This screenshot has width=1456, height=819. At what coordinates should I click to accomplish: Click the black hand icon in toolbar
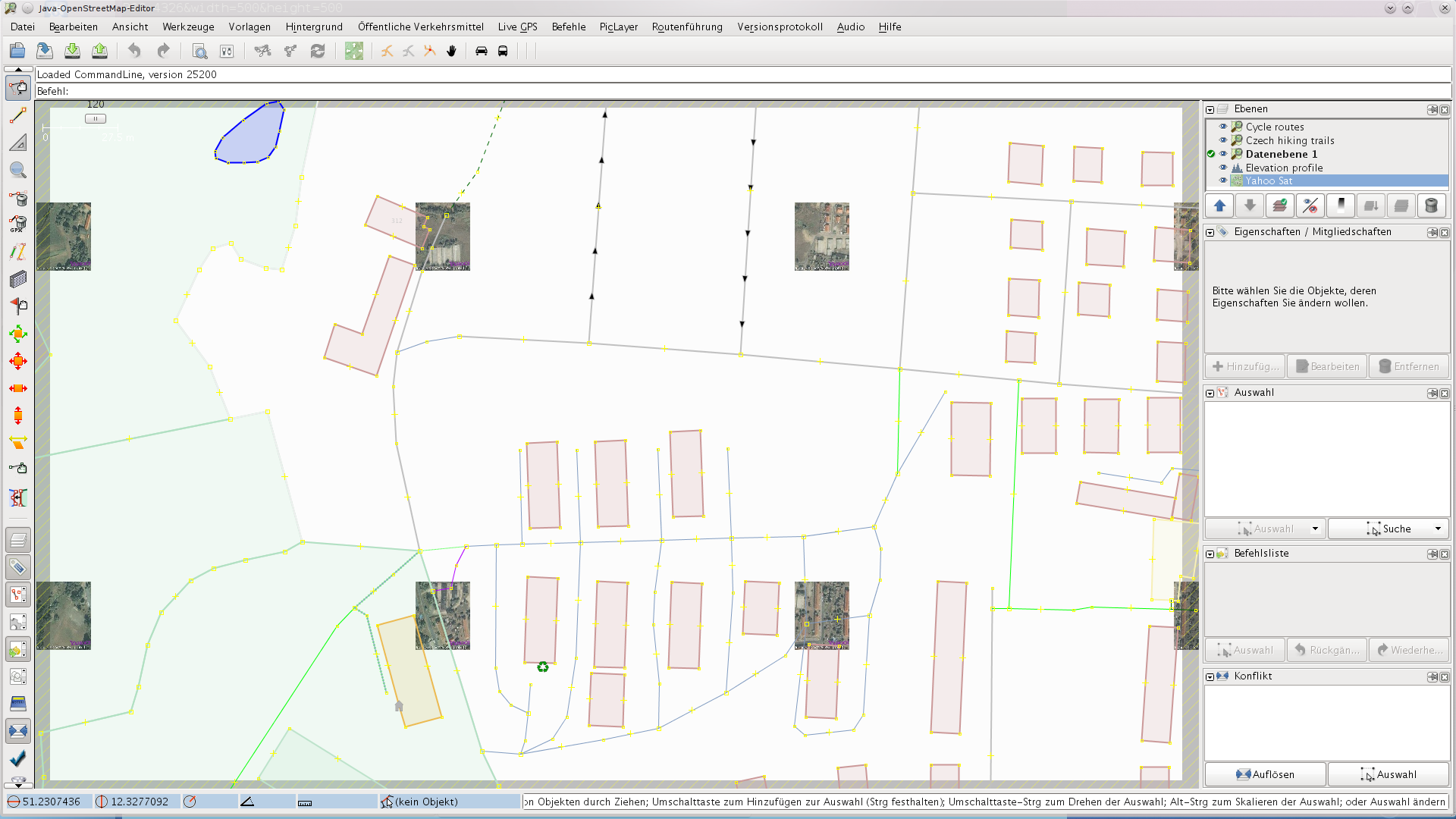tap(452, 51)
